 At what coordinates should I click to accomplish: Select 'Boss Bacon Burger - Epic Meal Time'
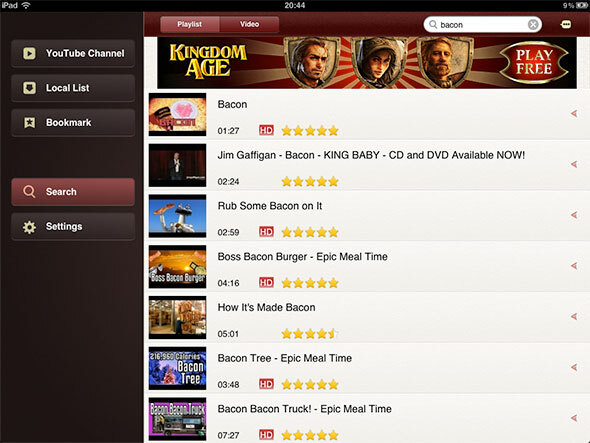click(x=303, y=257)
